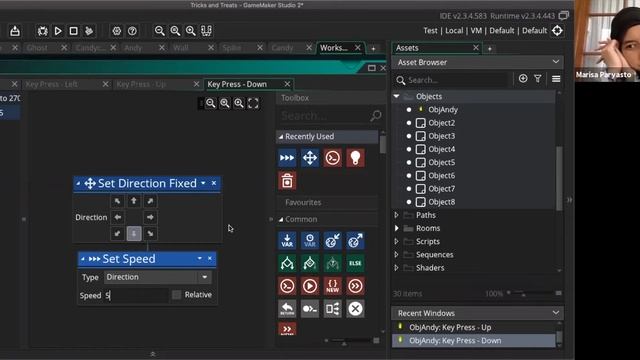The width and height of the screenshot is (640, 360).
Task: Collapse the Recently Used toolbox section
Action: 281,137
